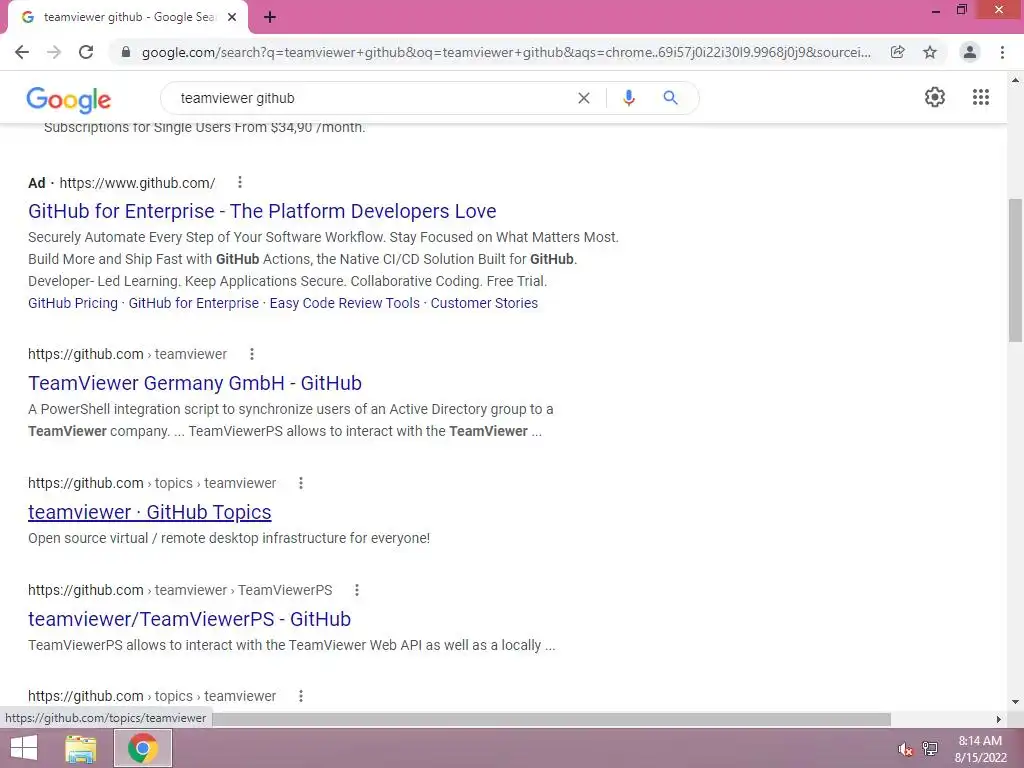1024x768 pixels.
Task: Click the network tray icon
Action: (x=930, y=748)
